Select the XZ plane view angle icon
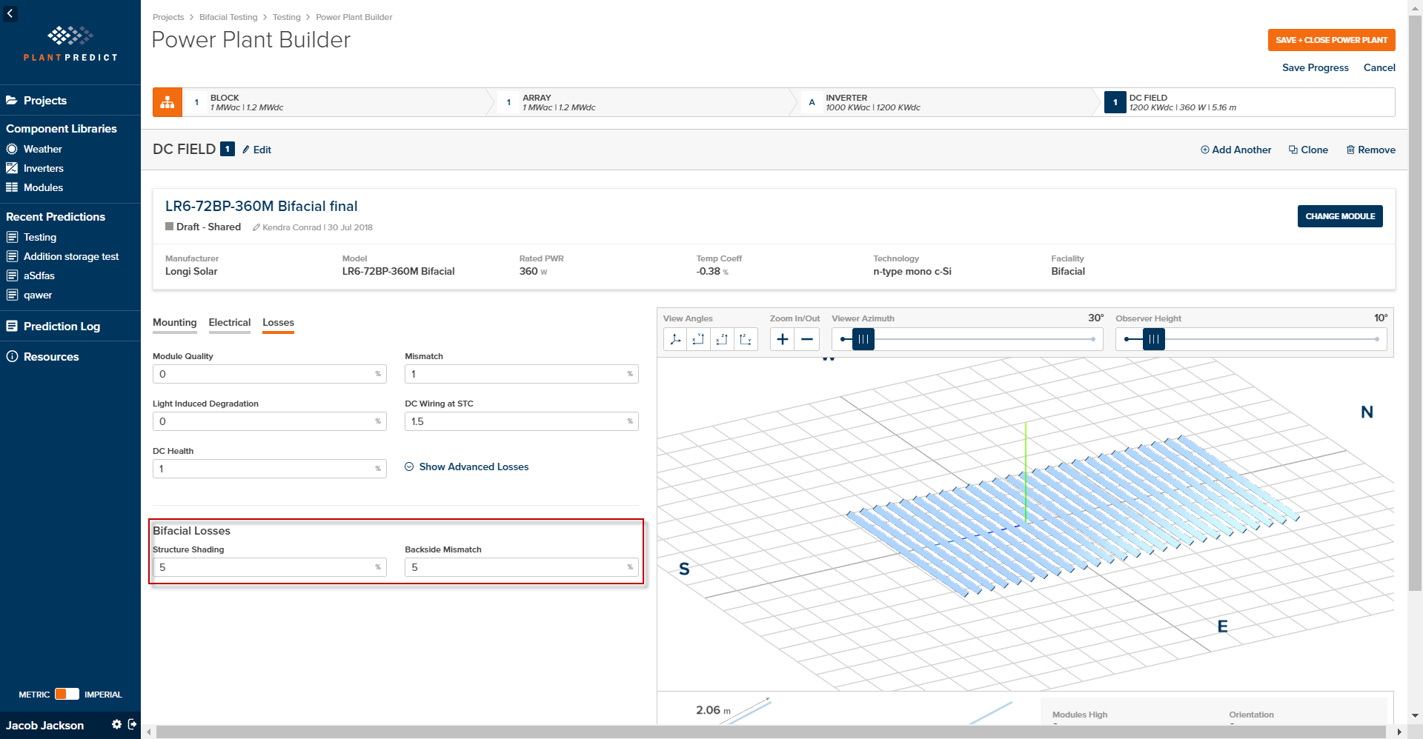This screenshot has width=1423, height=739. pyautogui.click(x=722, y=339)
